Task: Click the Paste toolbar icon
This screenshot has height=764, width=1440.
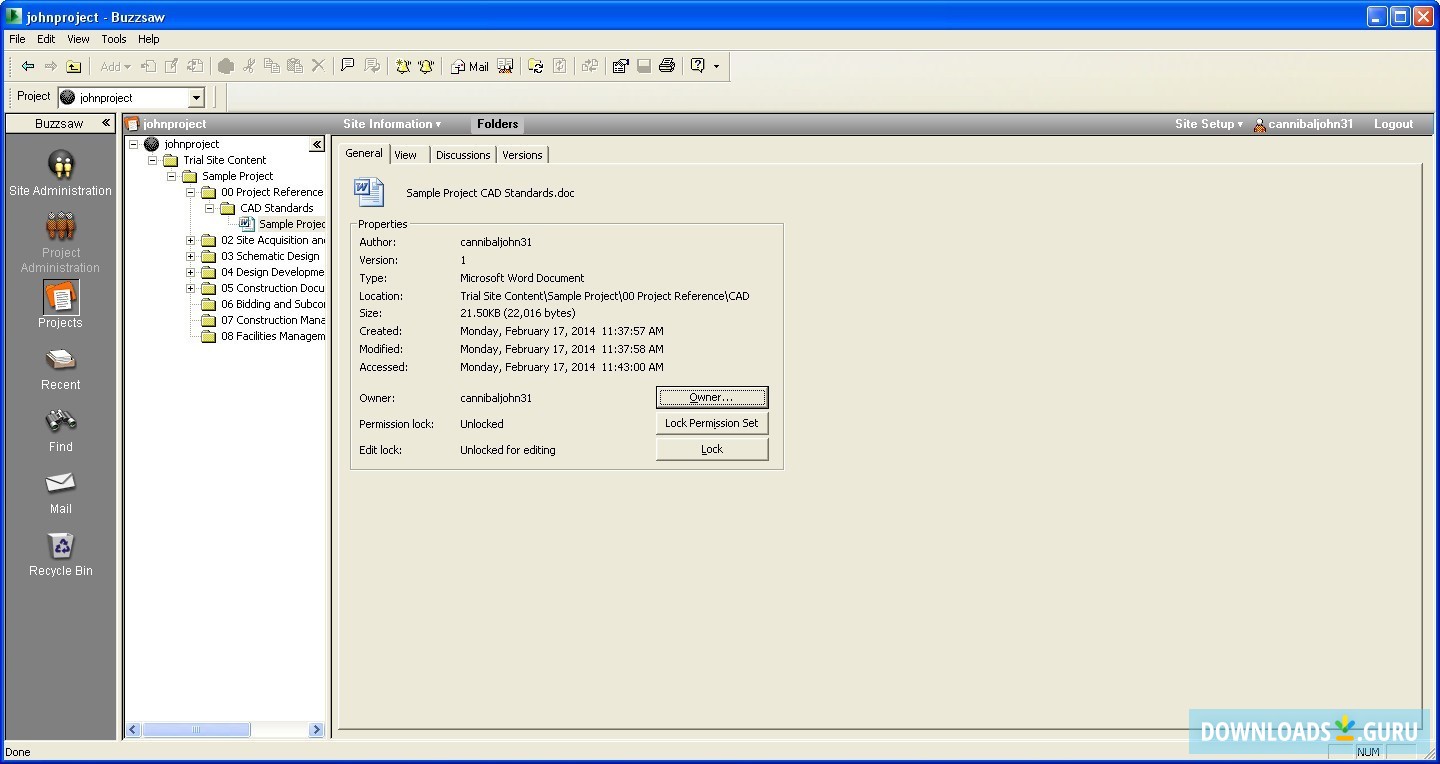Action: pos(294,66)
